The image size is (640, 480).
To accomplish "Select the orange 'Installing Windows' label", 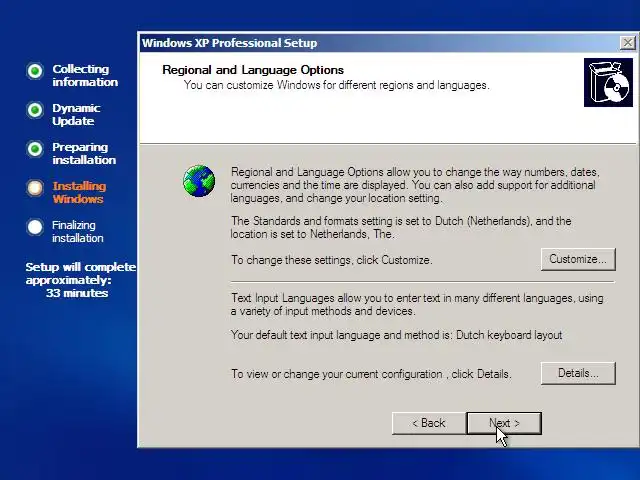I will [79, 192].
